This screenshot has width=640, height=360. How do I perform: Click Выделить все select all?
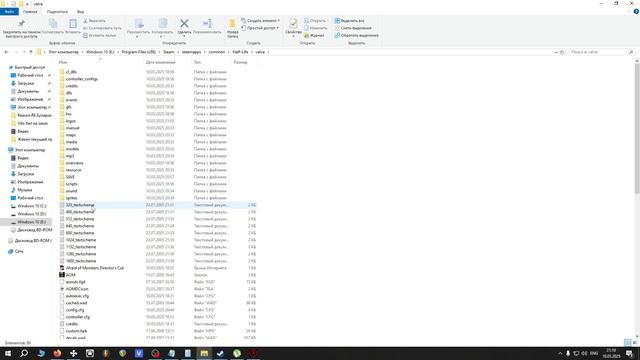(x=349, y=21)
